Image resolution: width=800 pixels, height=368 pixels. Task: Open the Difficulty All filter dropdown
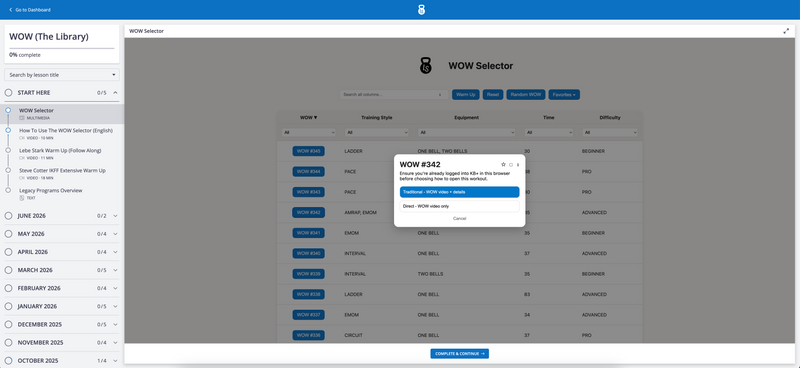610,132
